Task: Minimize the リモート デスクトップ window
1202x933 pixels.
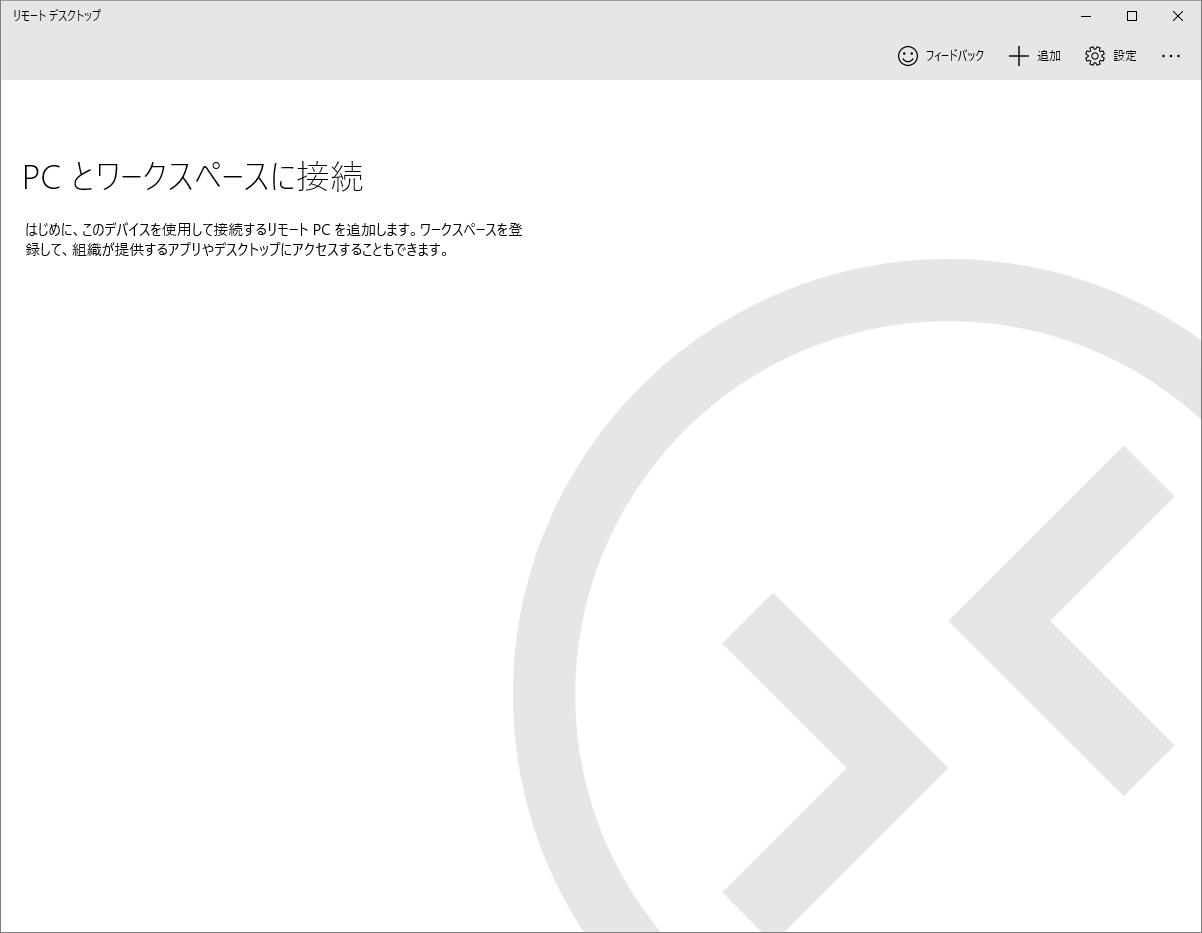Action: click(1086, 16)
